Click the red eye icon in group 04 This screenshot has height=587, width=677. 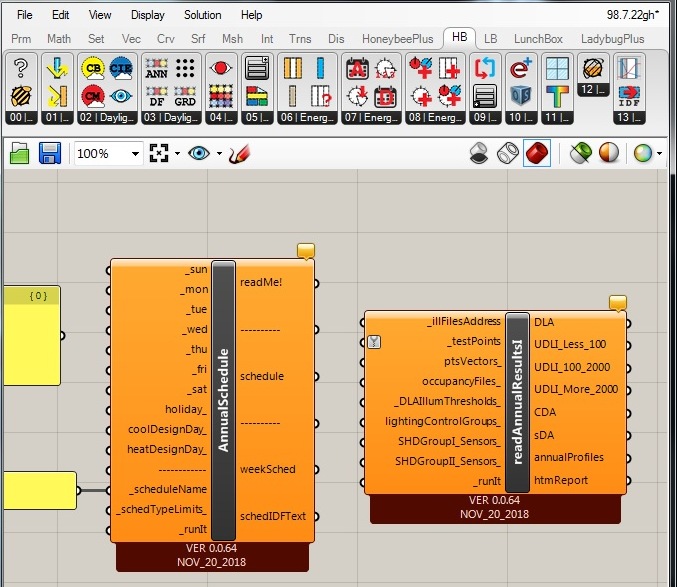point(221,68)
